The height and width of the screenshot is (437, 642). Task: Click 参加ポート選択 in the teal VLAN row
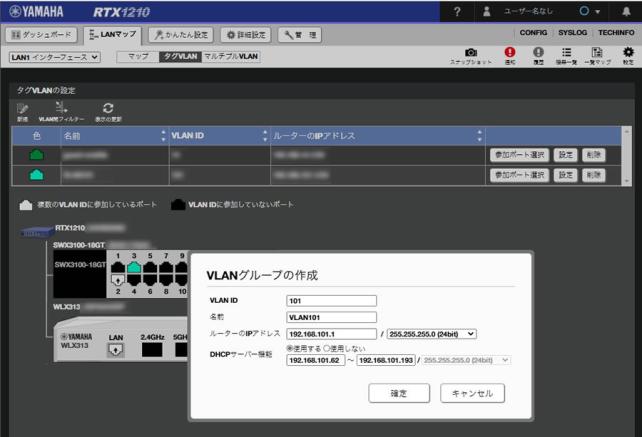519,175
